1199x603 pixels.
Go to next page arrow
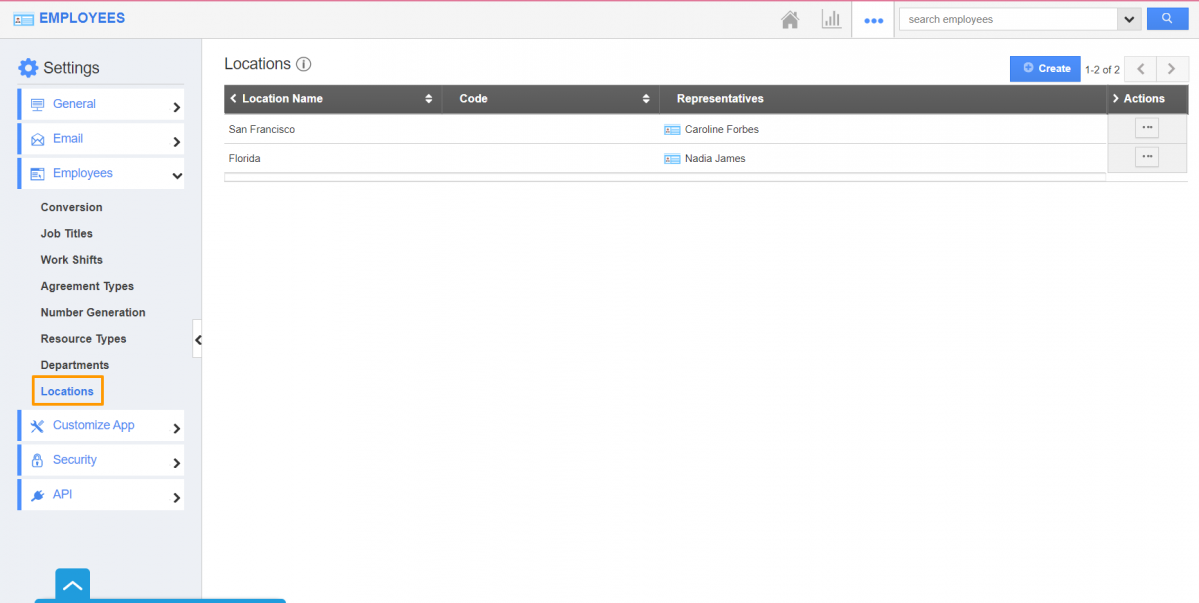(1172, 69)
